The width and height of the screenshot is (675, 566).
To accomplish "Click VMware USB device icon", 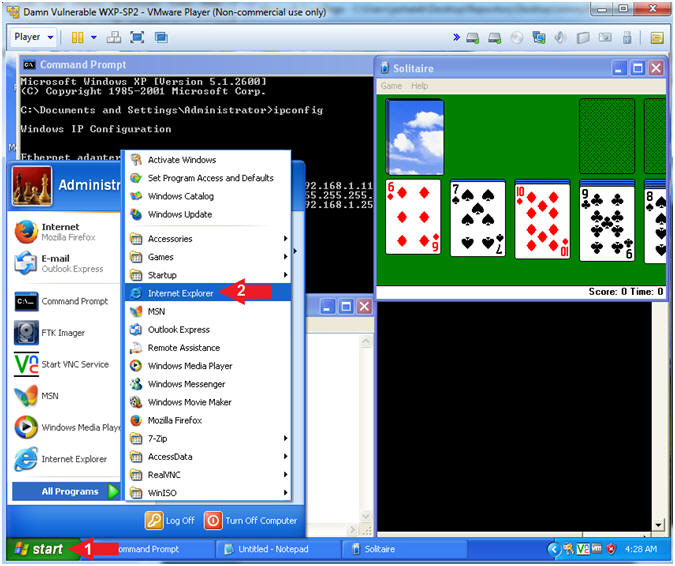I will 627,38.
